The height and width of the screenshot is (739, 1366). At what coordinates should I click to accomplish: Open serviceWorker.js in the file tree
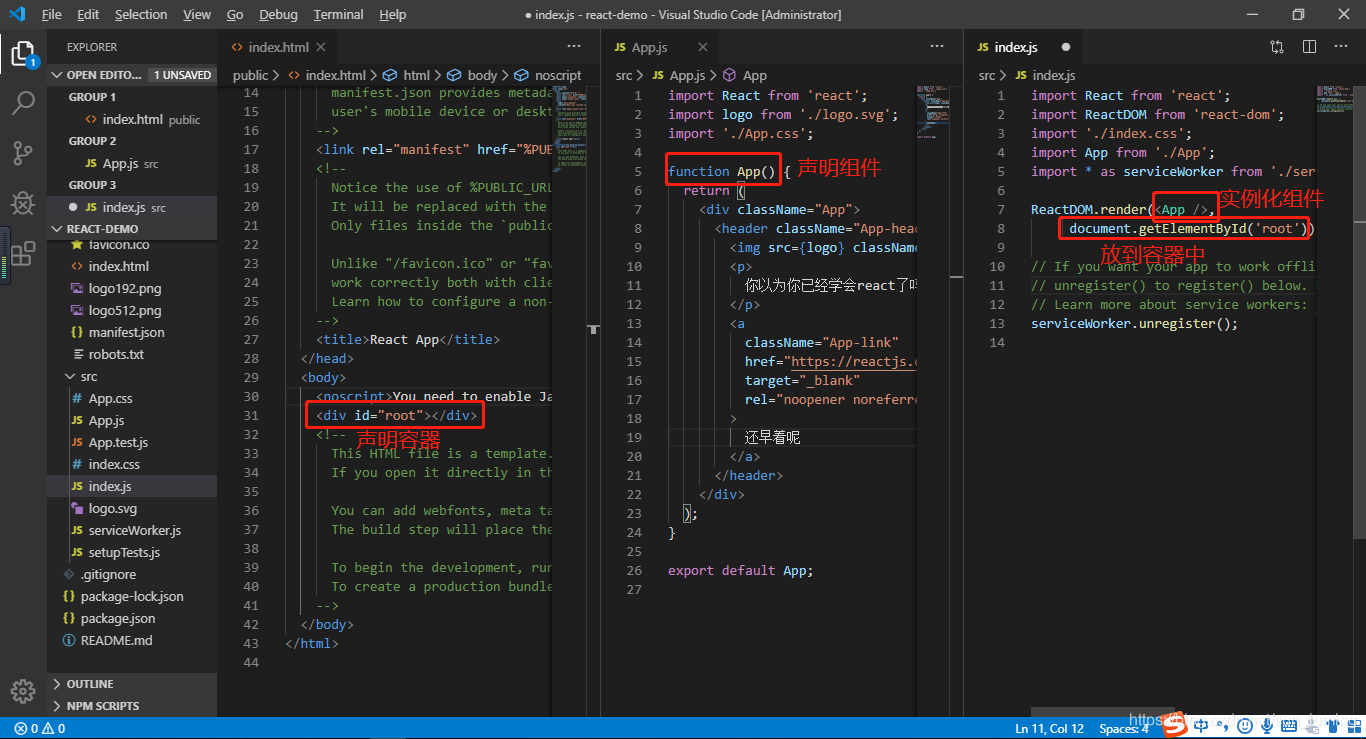132,530
